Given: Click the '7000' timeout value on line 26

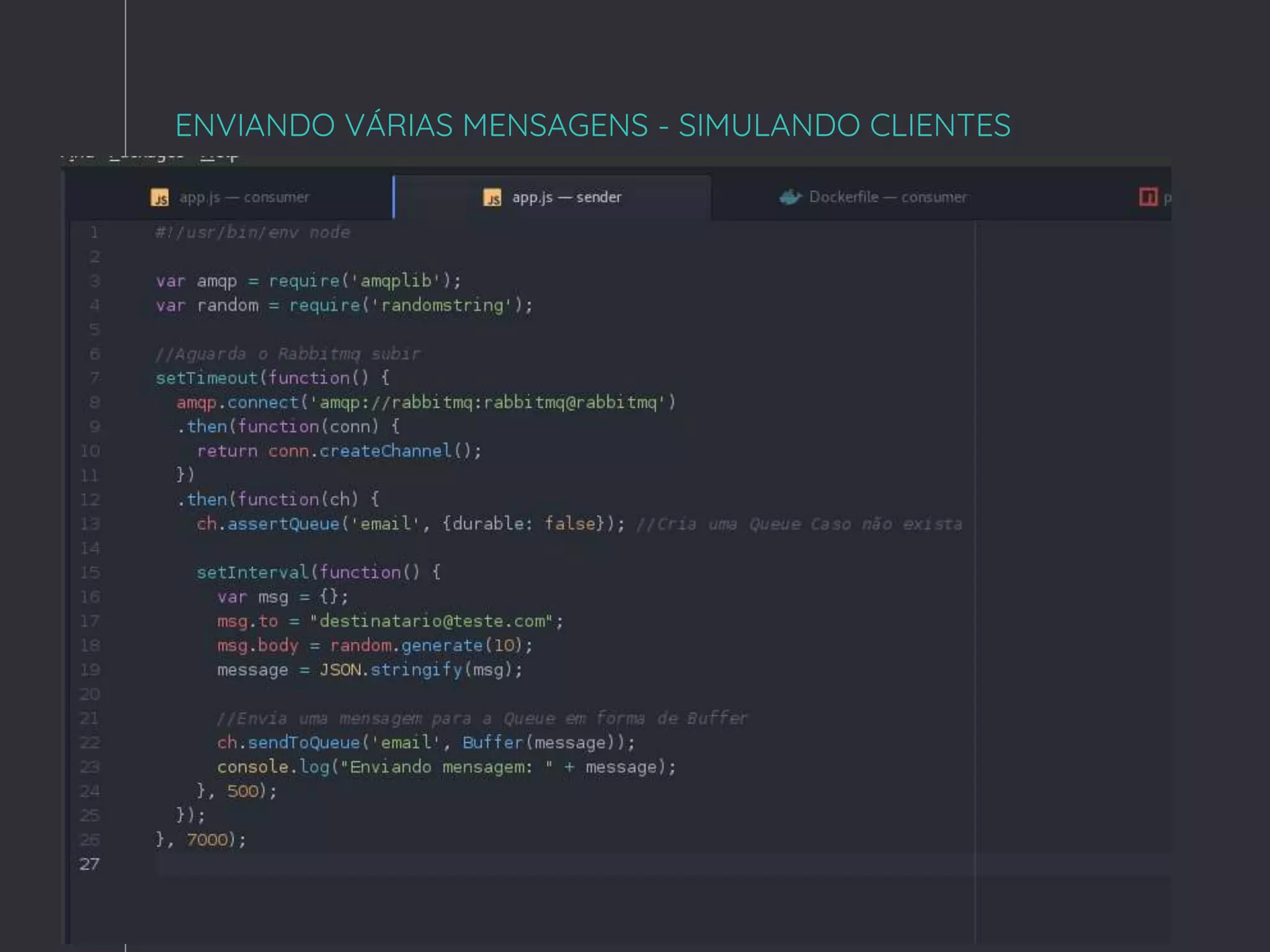Looking at the screenshot, I should pos(207,840).
